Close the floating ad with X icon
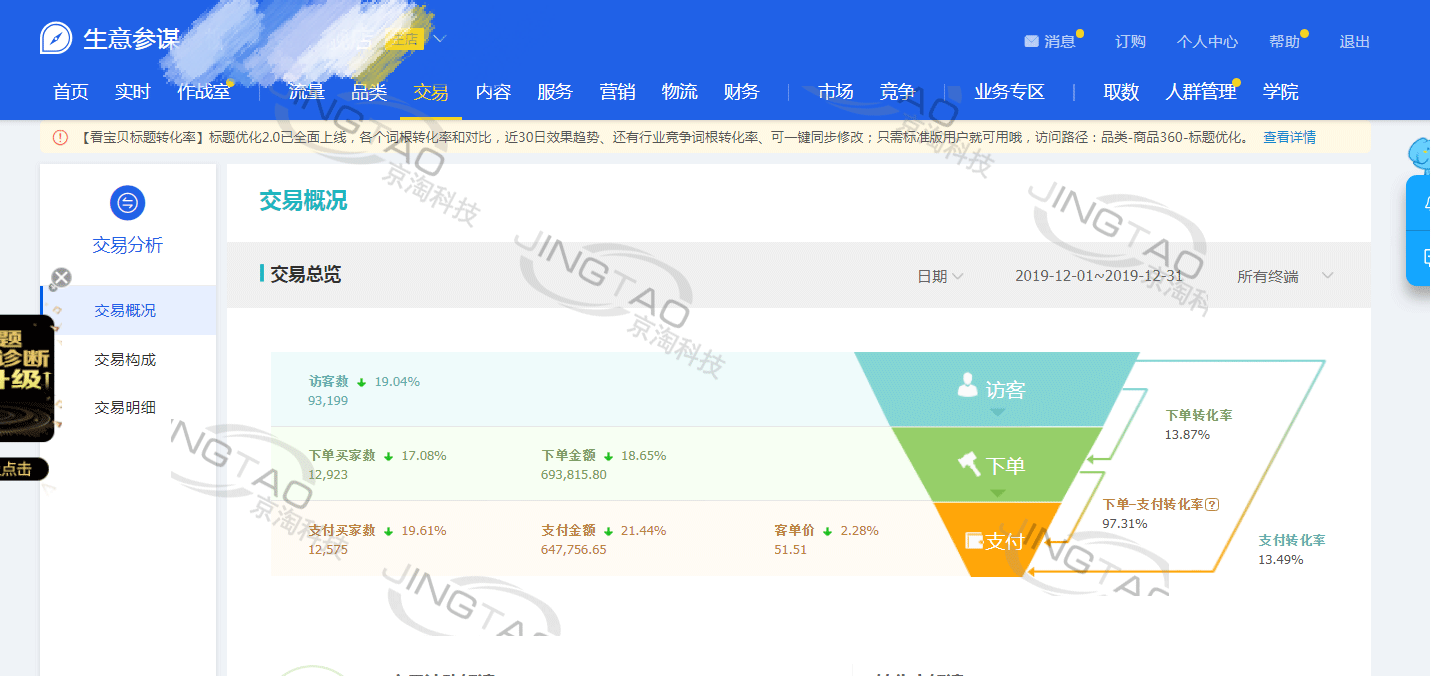 click(x=61, y=278)
